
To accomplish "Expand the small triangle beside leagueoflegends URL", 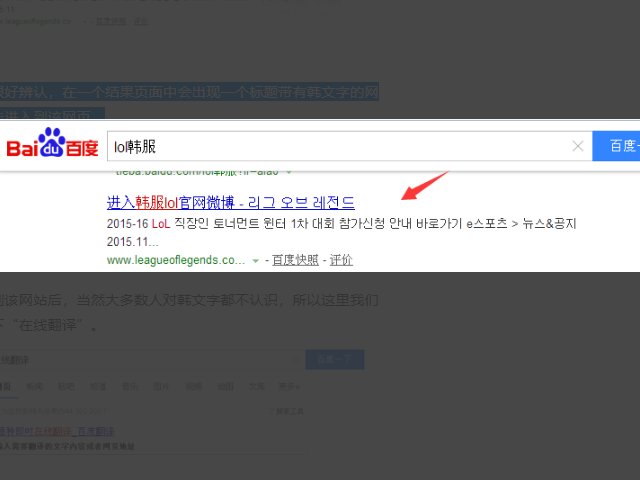I will 256,261.
